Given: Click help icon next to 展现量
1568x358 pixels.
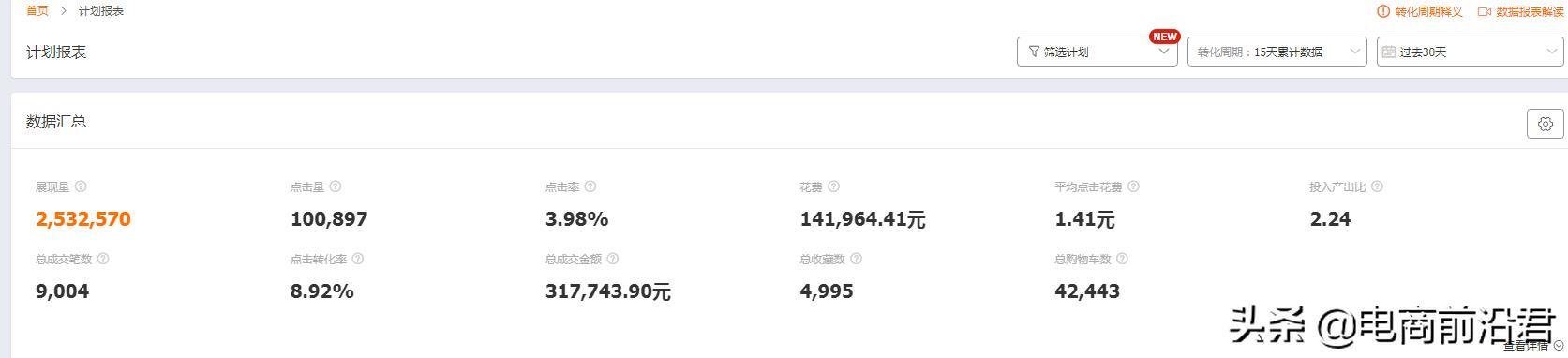Looking at the screenshot, I should [x=81, y=187].
